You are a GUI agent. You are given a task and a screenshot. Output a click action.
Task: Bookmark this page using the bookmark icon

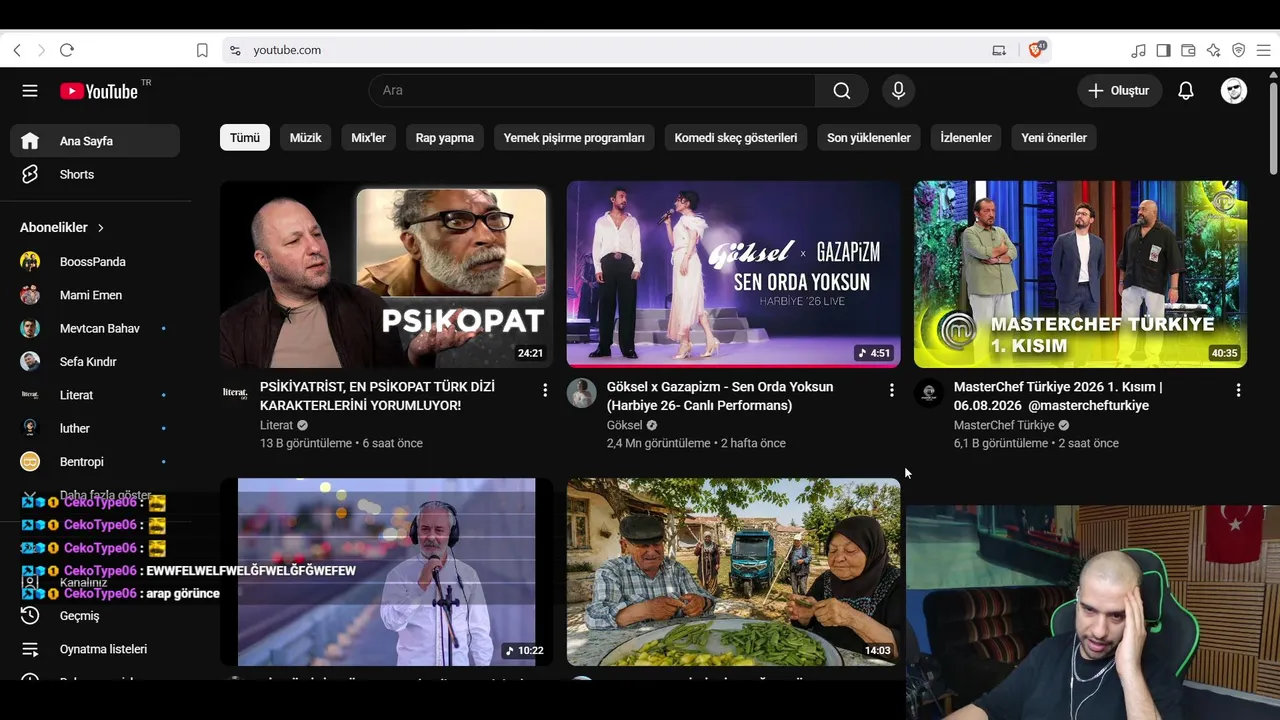202,50
